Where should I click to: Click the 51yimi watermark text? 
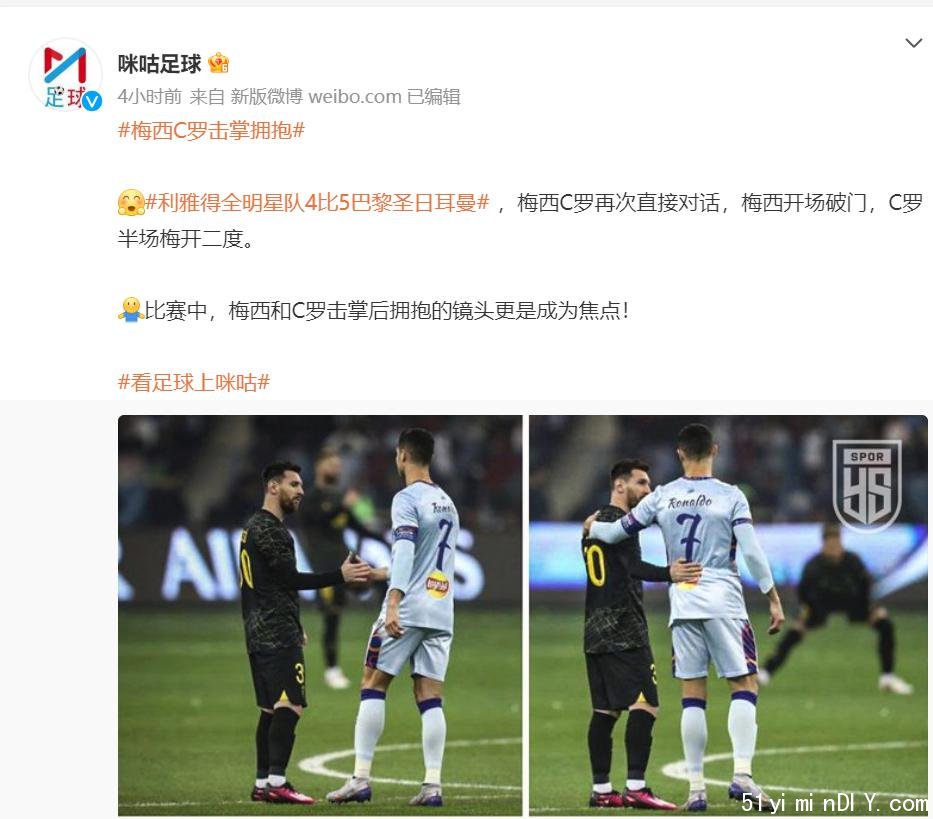[x=834, y=803]
